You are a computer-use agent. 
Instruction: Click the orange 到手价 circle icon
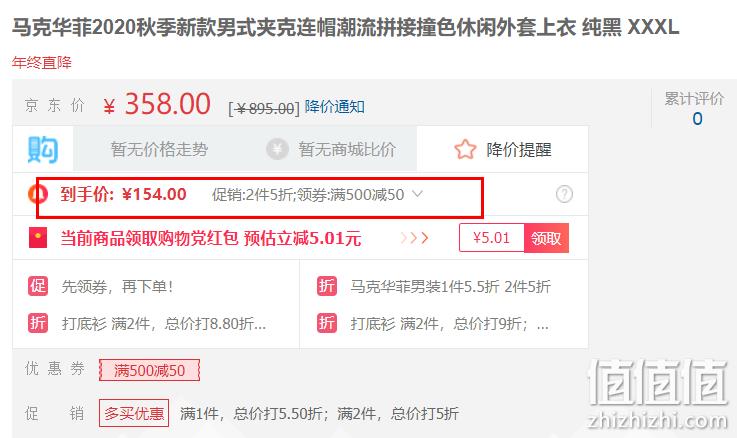point(38,194)
